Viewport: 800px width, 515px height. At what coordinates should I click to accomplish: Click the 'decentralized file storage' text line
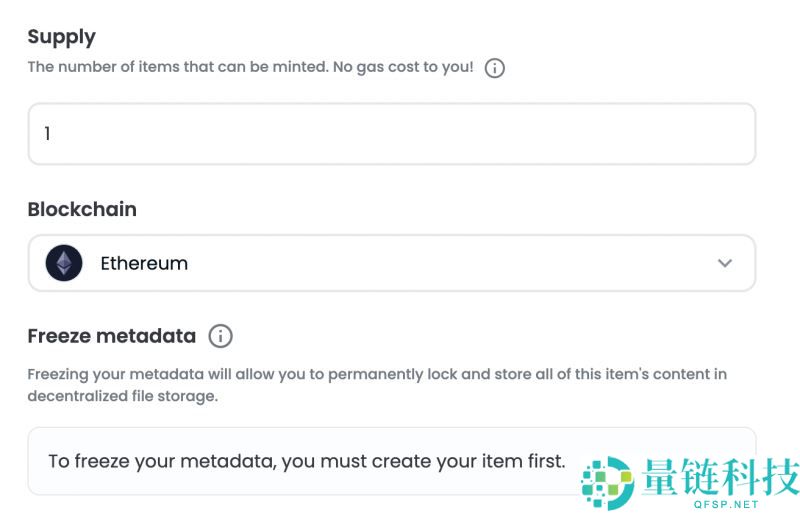pos(122,396)
